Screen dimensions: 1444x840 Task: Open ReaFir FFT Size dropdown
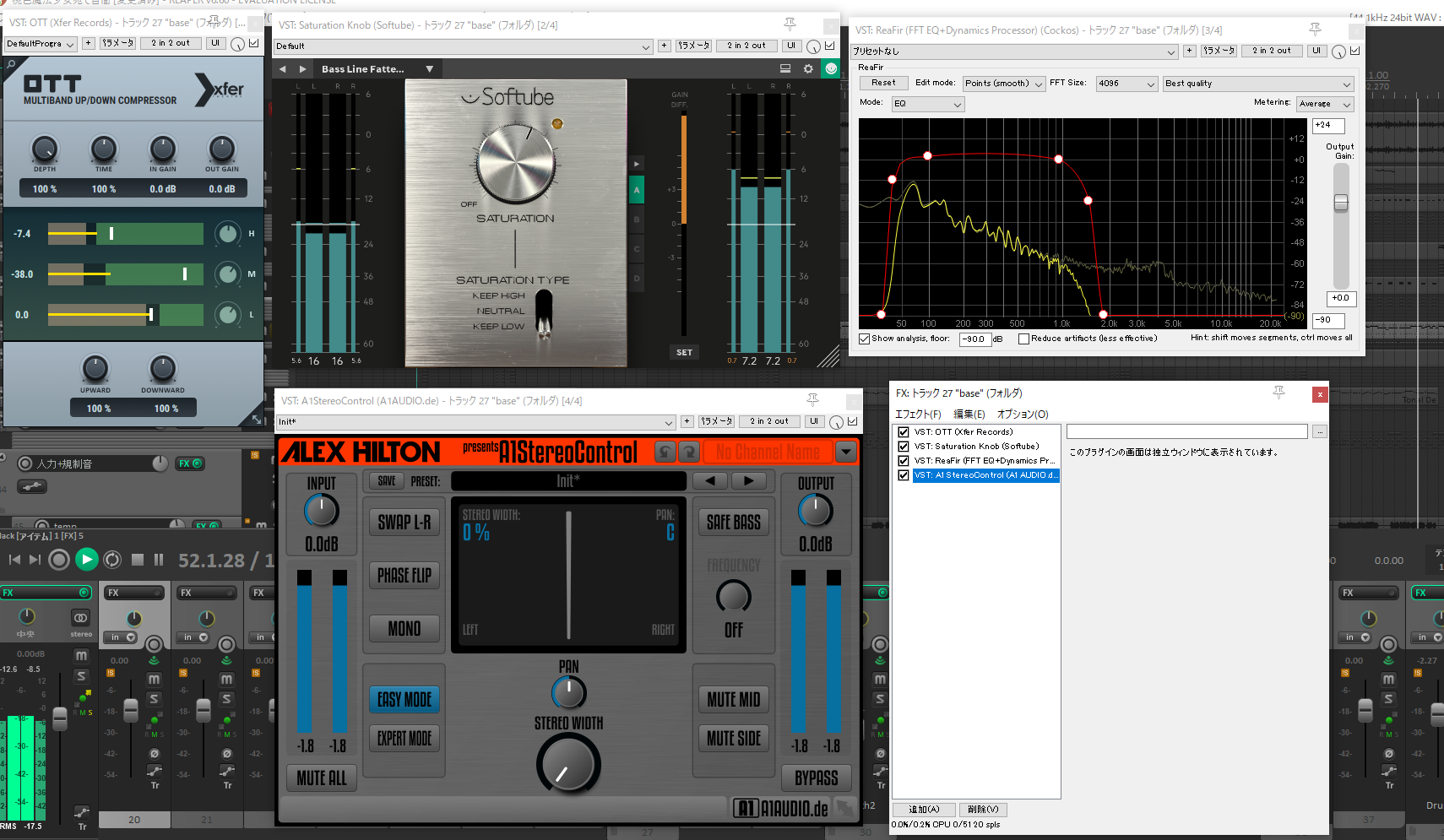[1126, 84]
